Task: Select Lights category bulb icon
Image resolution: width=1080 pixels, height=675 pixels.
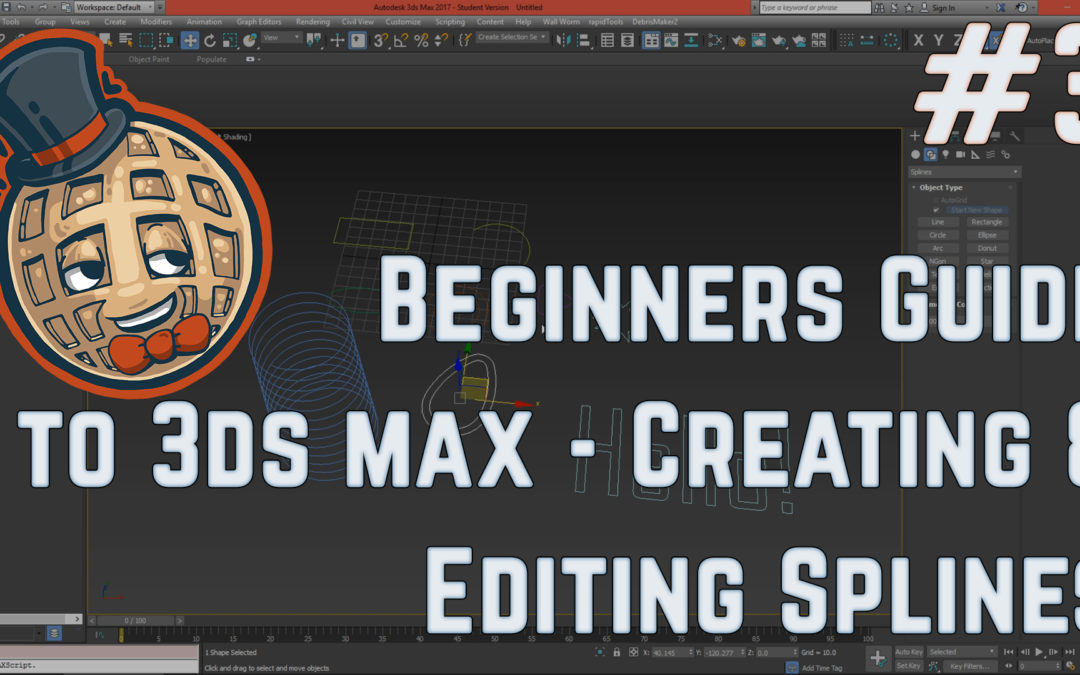Action: 946,154
